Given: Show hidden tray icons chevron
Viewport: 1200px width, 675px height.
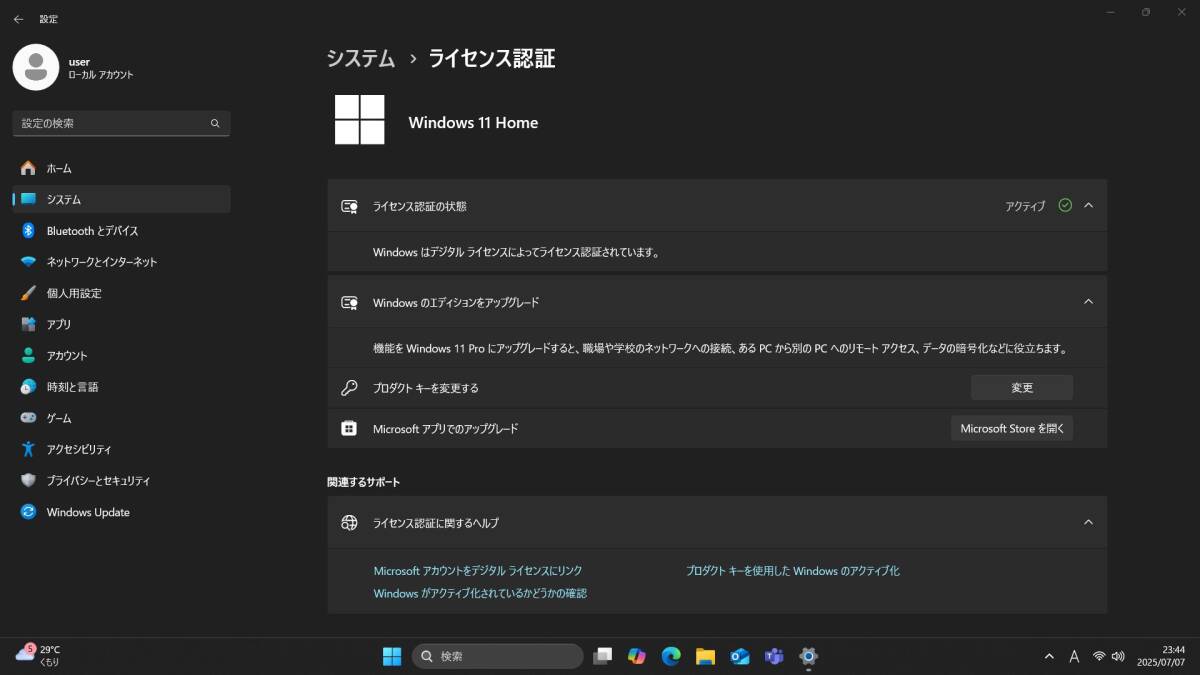Looking at the screenshot, I should click(1049, 656).
